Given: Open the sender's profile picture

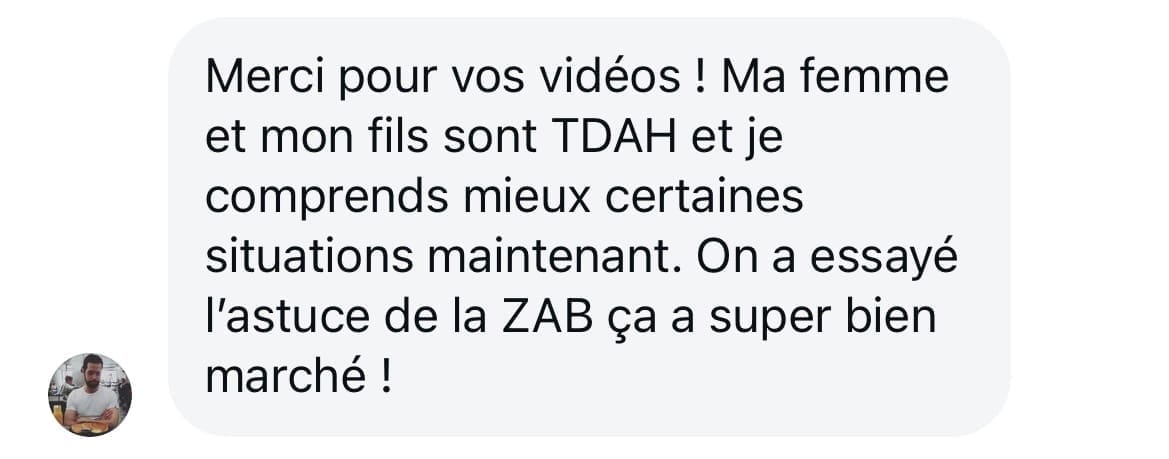Looking at the screenshot, I should [x=90, y=394].
